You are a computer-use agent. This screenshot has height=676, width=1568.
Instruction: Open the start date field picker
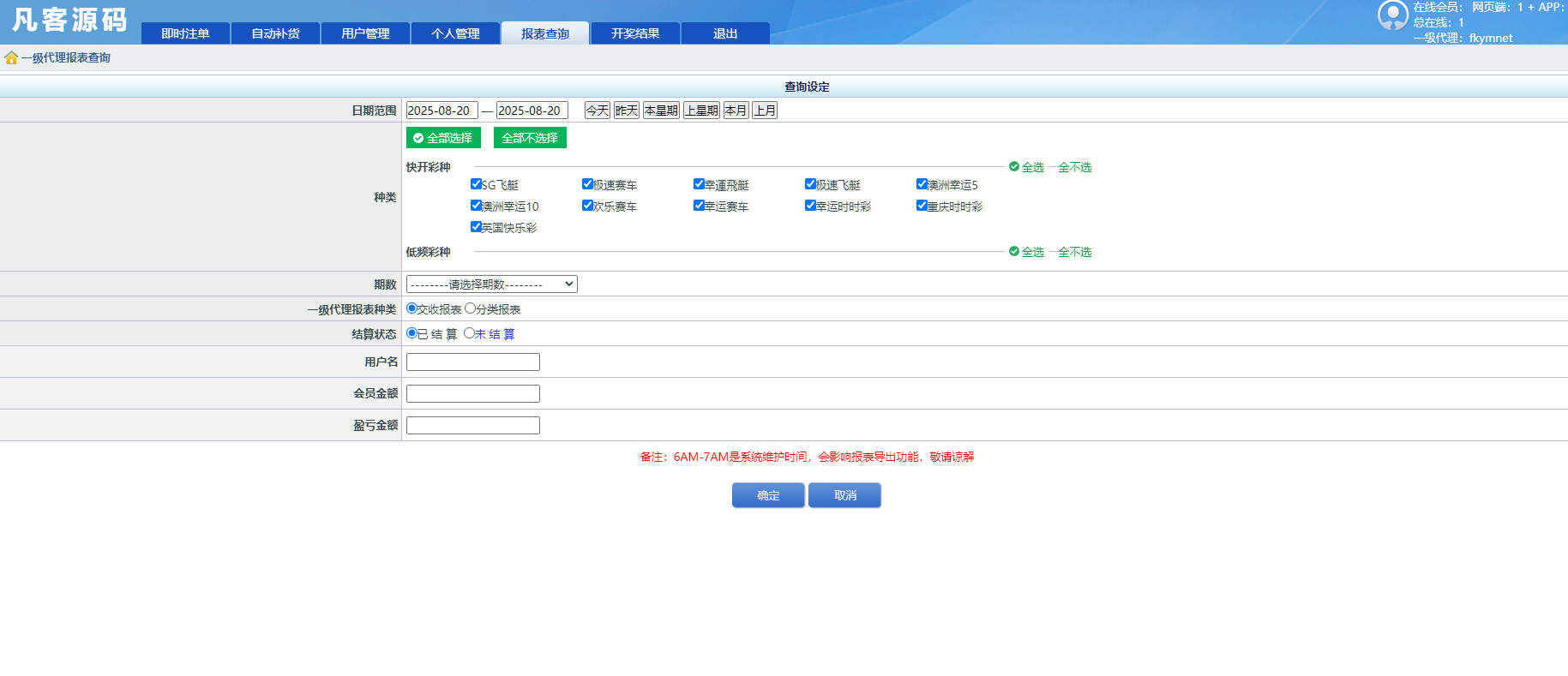(442, 111)
